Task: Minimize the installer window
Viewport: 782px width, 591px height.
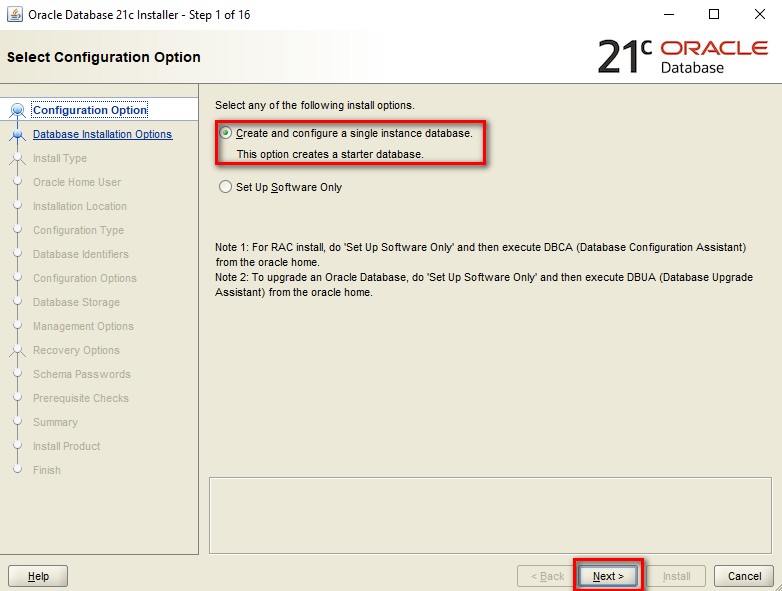Action: click(669, 14)
